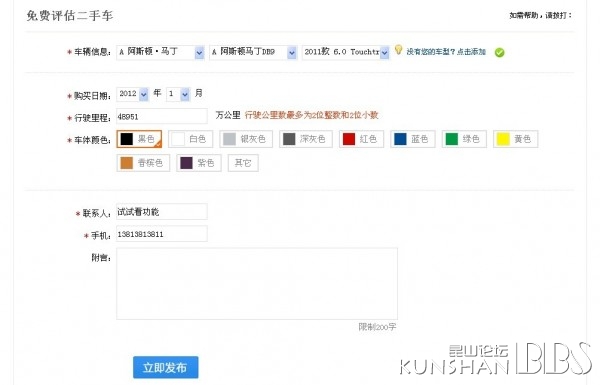Image resolution: width=600 pixels, height=385 pixels.
Task: Expand the purchase year dropdown 2012
Action: click(132, 94)
